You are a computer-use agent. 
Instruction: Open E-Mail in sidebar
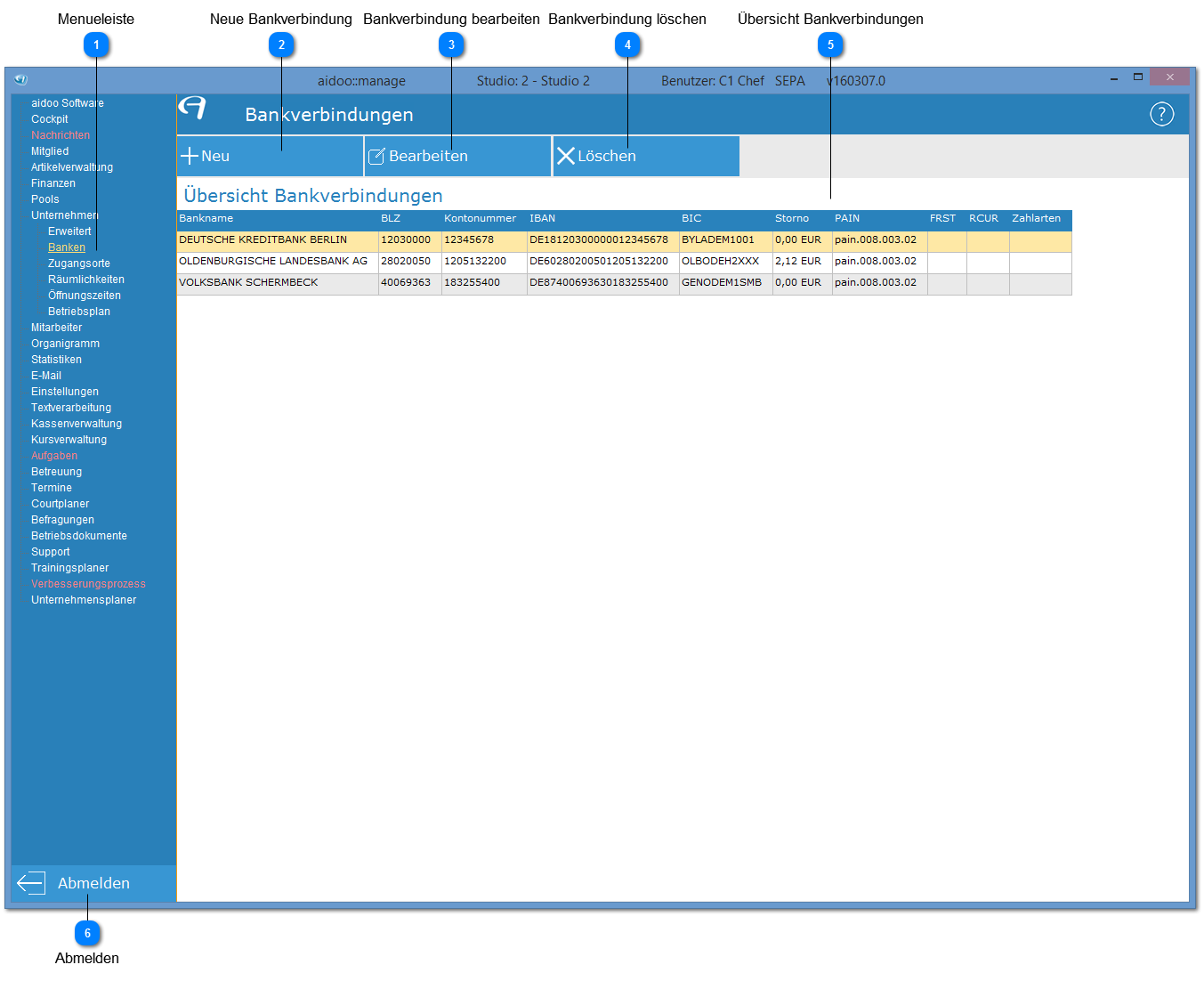tap(46, 376)
